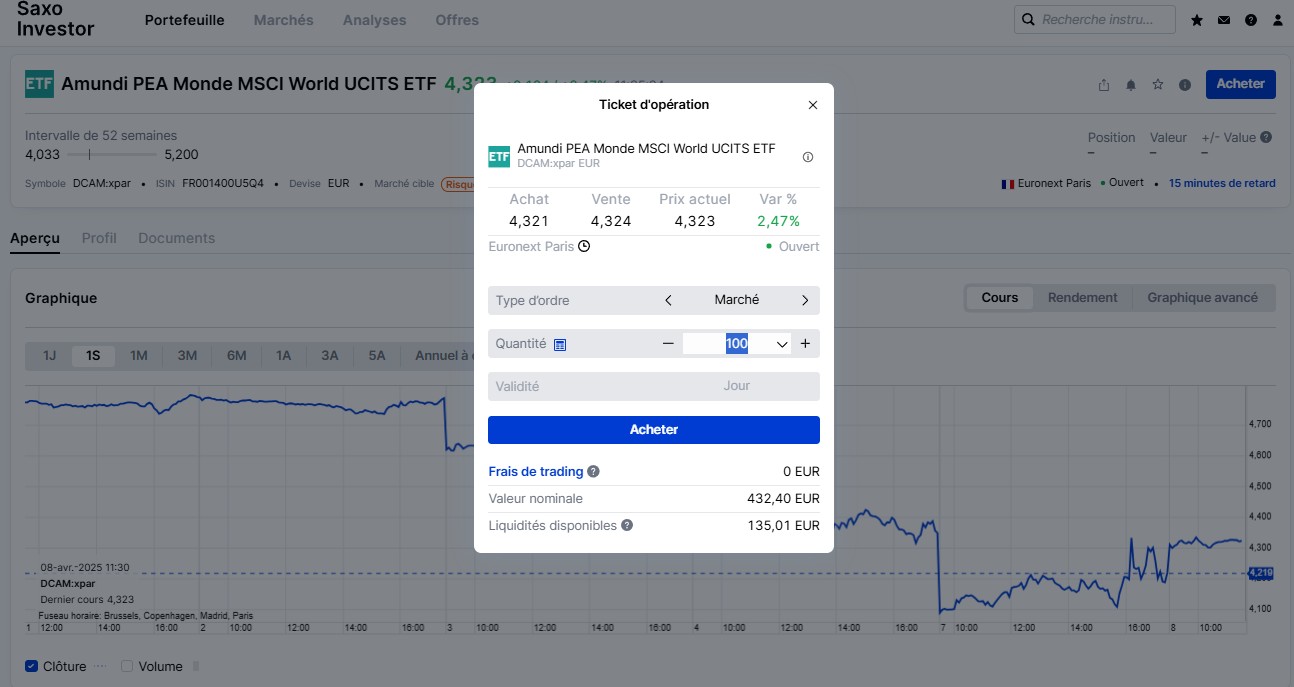Click the Liquidités disponibles amount 135,01 EUR
1294x687 pixels.
783,525
